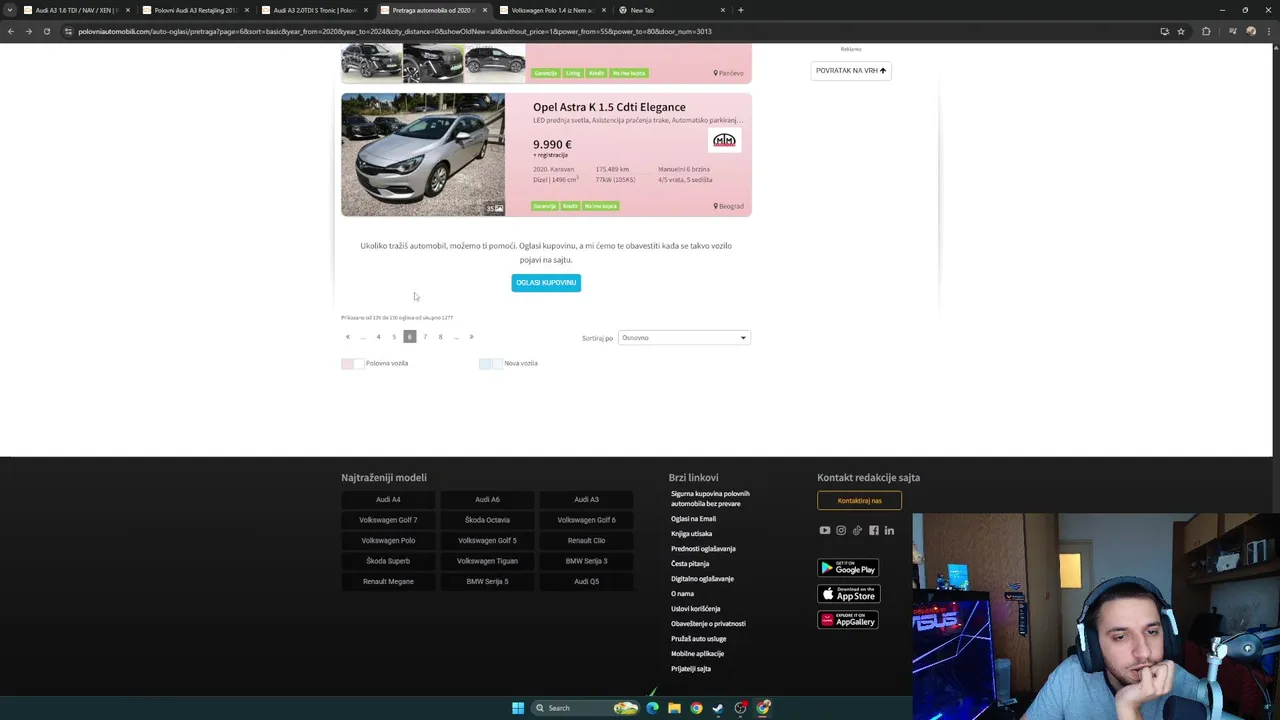
Task: Open the TikTok icon in the footer
Action: pos(857,530)
